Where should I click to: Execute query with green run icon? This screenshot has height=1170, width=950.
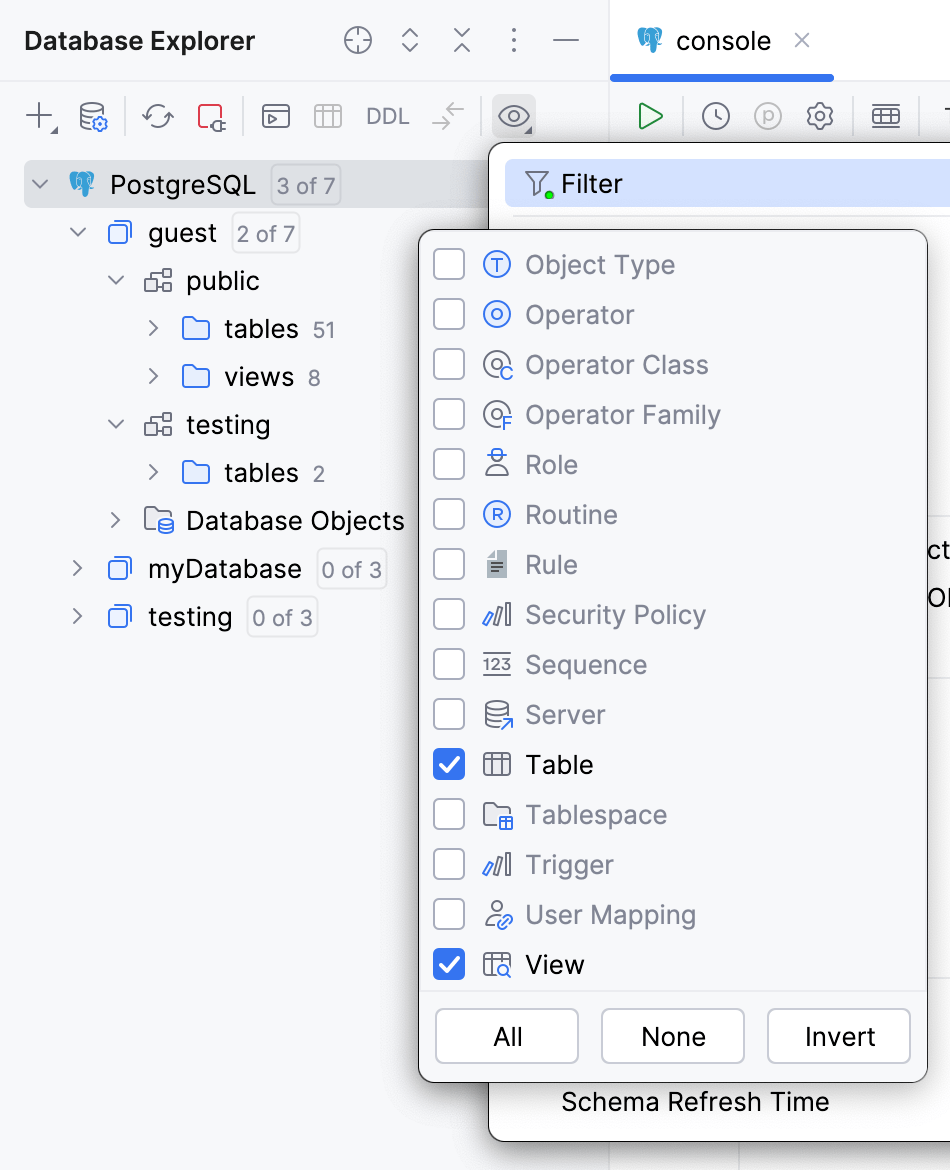pos(649,116)
